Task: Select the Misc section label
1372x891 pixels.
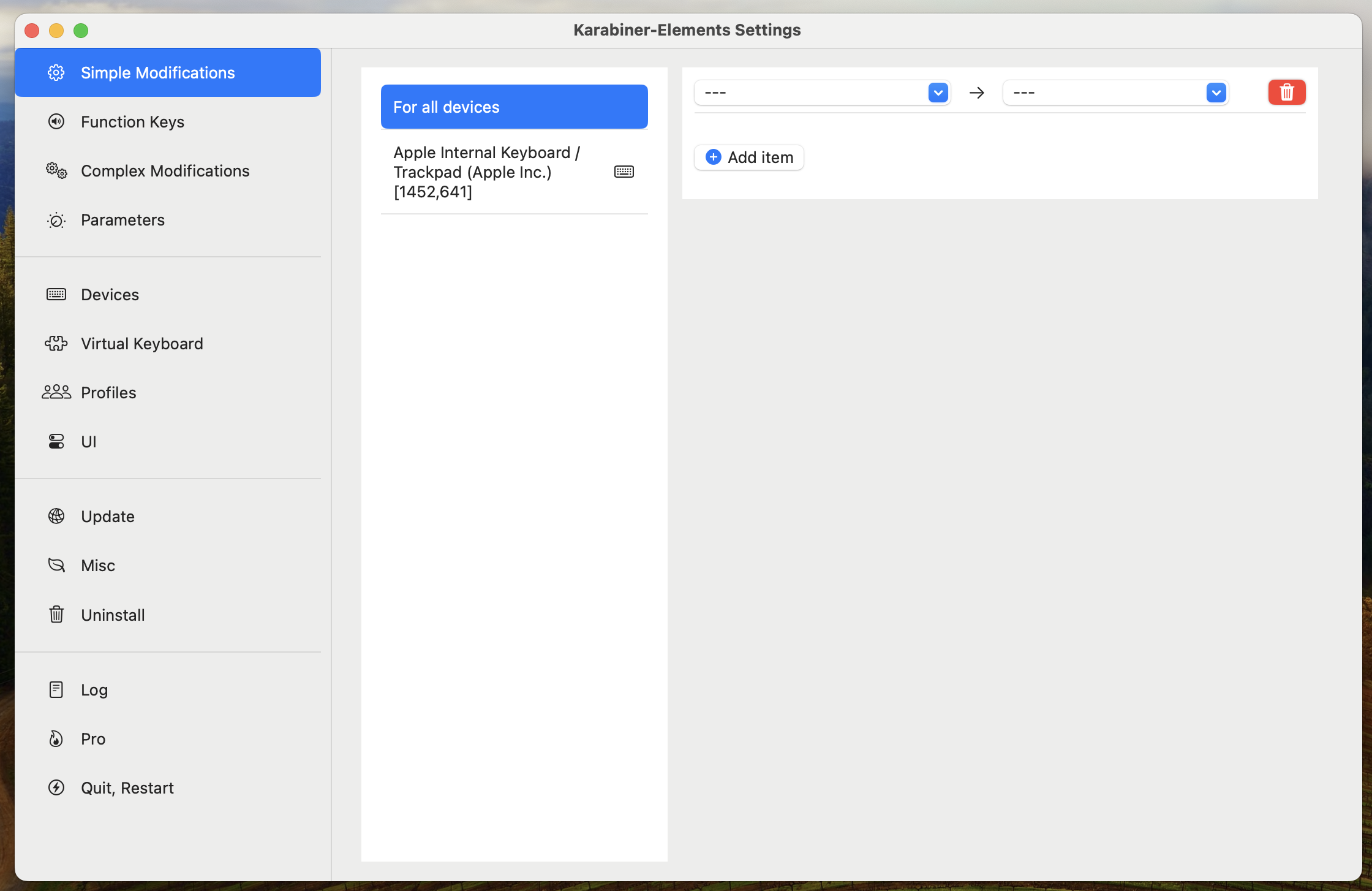Action: click(98, 565)
